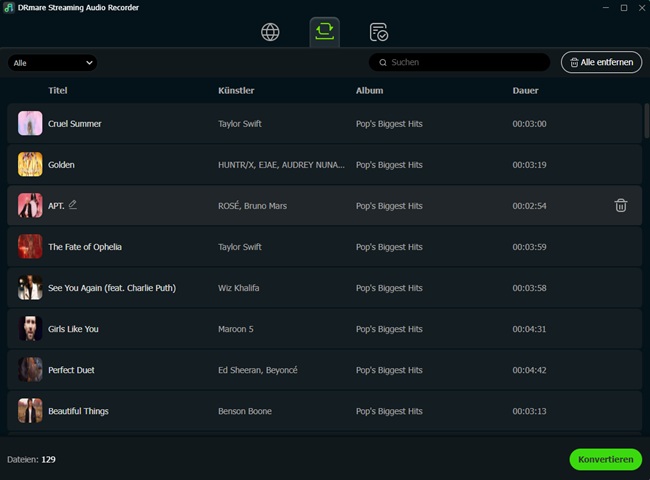The image size is (650, 480).
Task: Click artist HUNTR/X, EJAE, AUDREY NUNA
Action: coord(281,165)
